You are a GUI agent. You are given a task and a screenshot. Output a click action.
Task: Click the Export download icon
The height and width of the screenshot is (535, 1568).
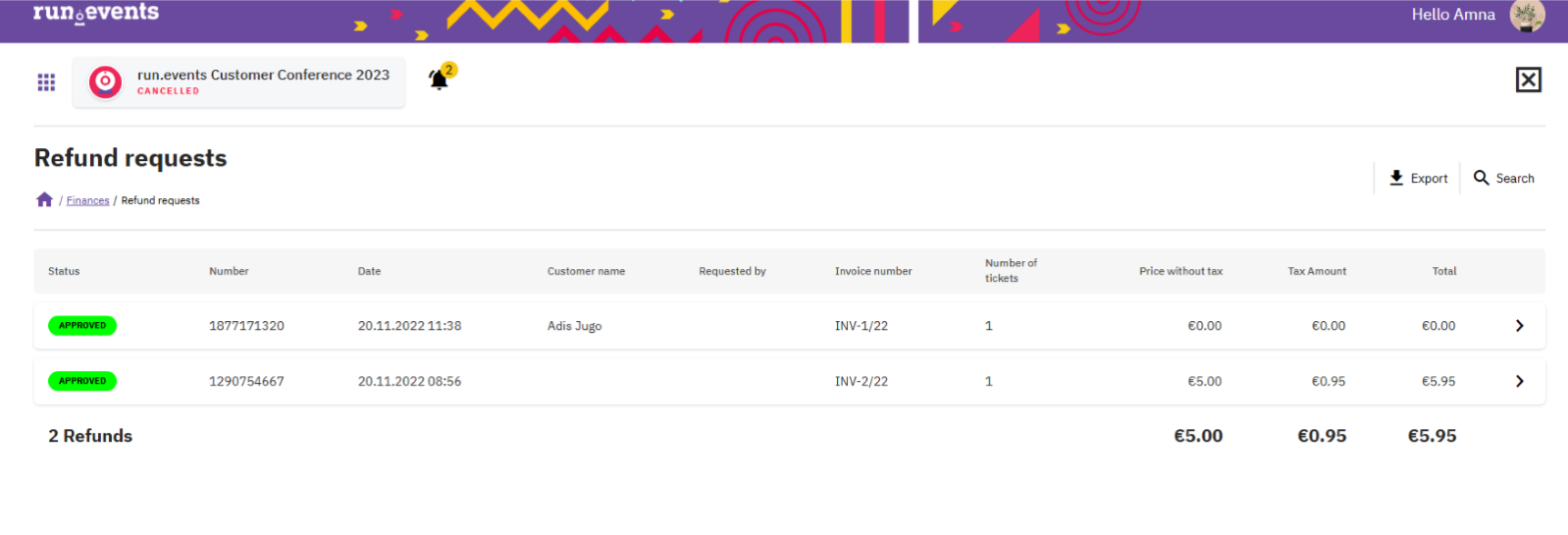pos(1396,178)
